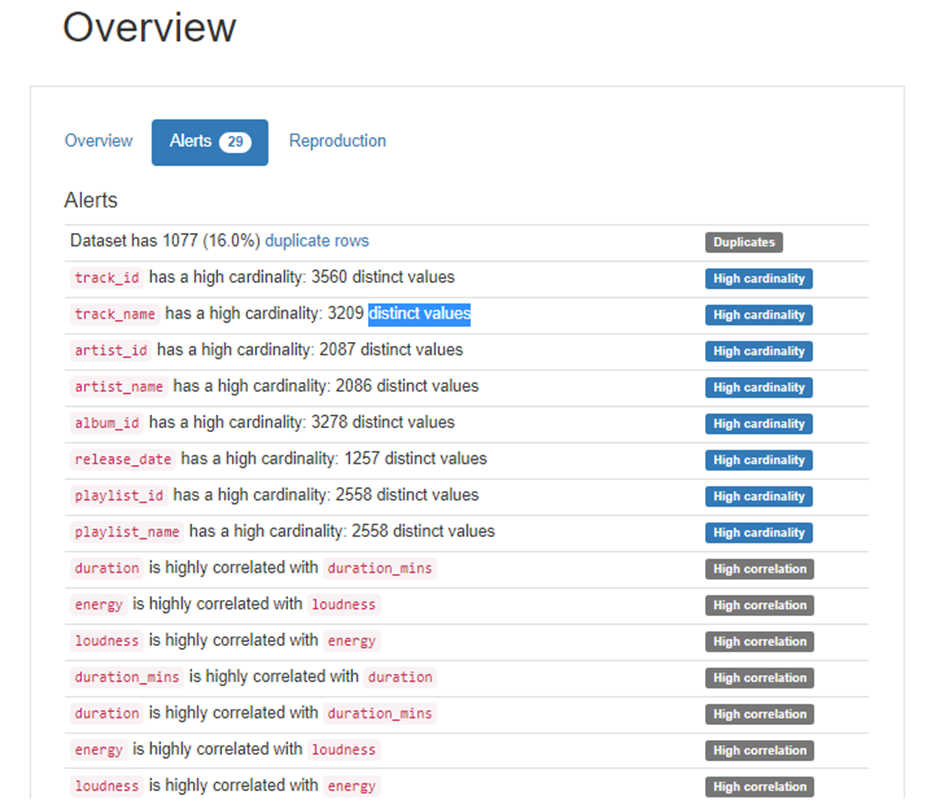The width and height of the screenshot is (940, 809).
Task: Select the track_name variable label
Action: (x=114, y=314)
